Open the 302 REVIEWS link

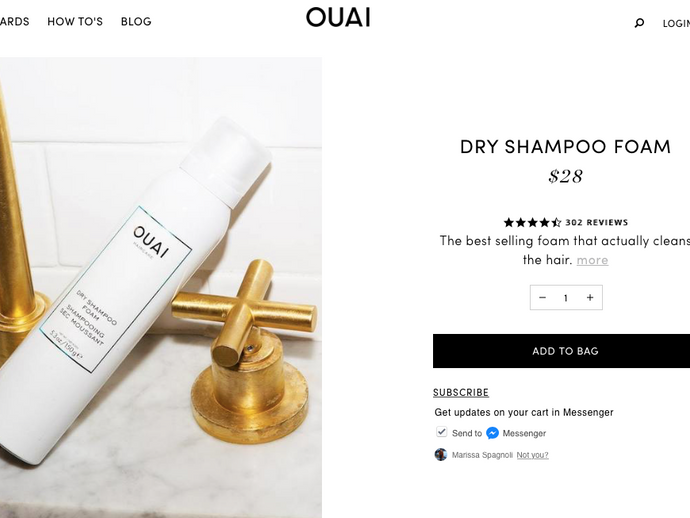click(x=596, y=222)
